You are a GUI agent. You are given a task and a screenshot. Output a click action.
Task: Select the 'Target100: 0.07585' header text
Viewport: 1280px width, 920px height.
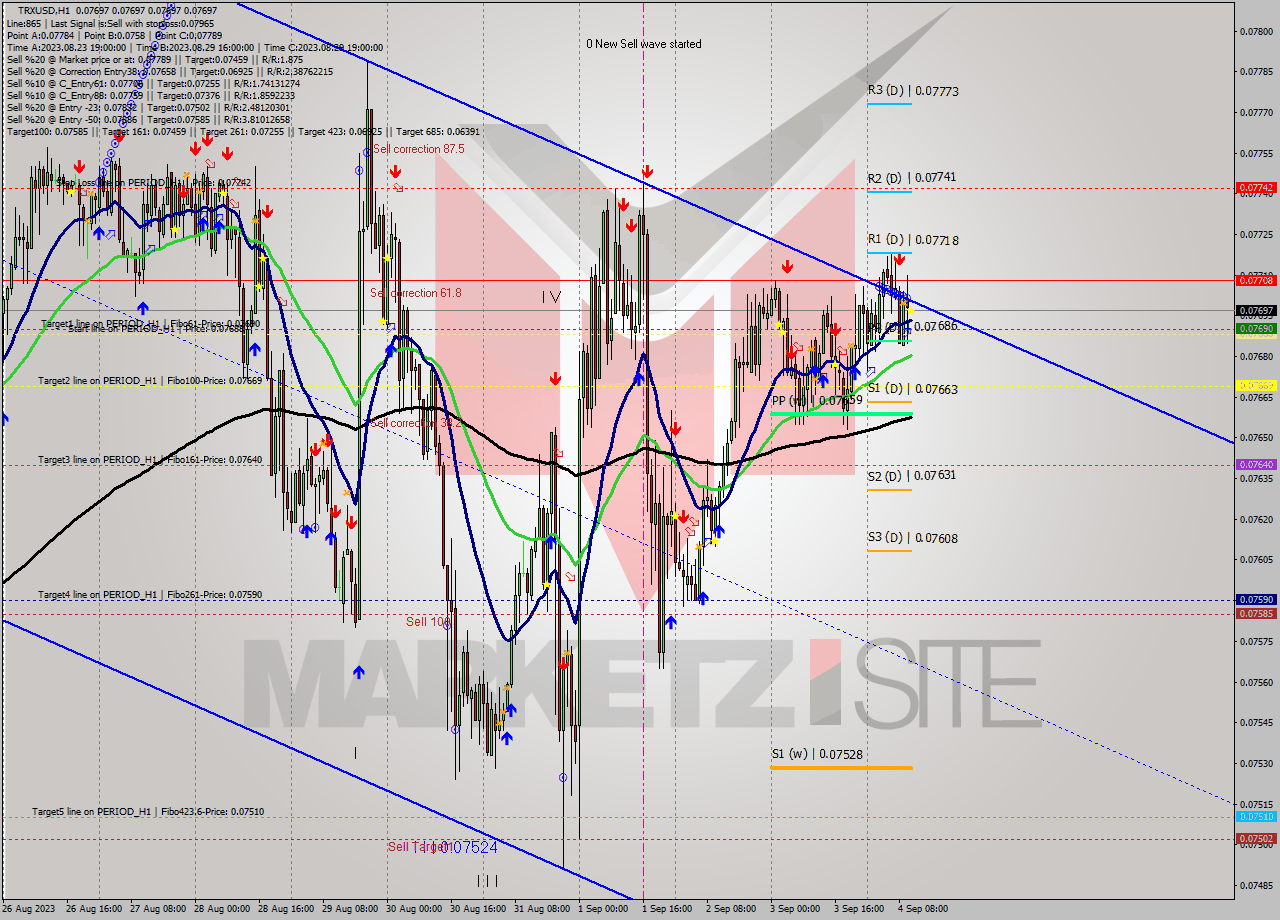click(x=49, y=132)
